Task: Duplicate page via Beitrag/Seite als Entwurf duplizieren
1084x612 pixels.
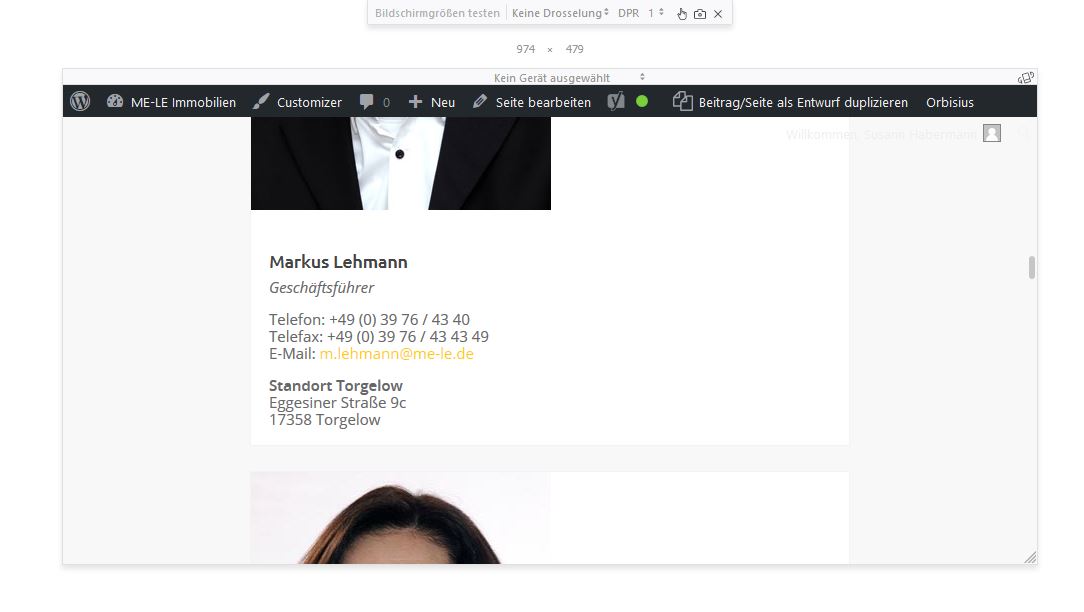Action: [790, 102]
